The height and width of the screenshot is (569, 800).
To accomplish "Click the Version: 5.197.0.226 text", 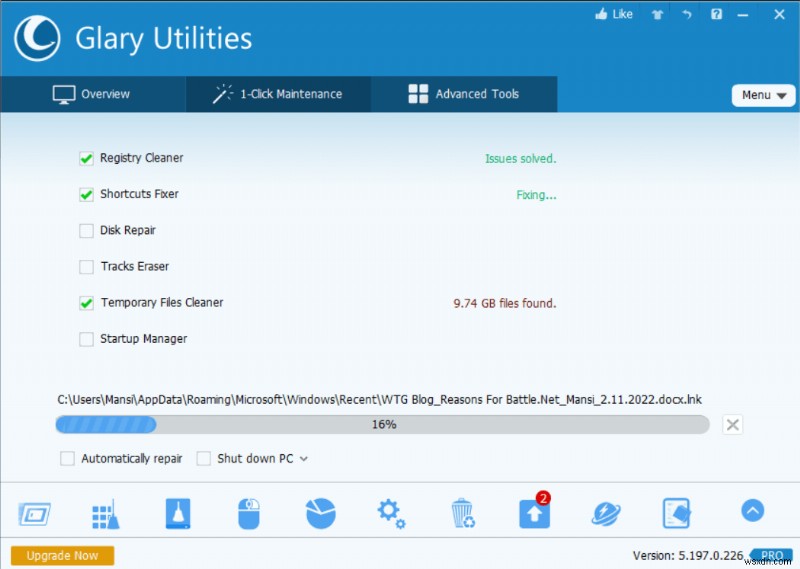I will click(x=688, y=555).
